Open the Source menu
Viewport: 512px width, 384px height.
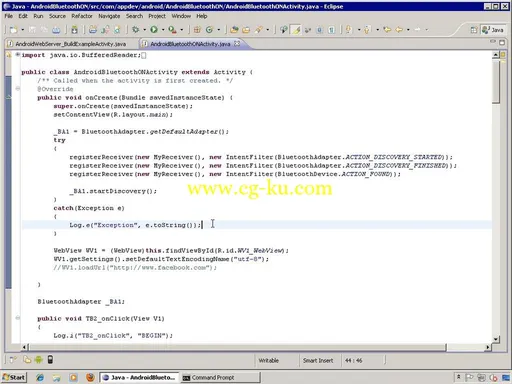[x=57, y=16]
